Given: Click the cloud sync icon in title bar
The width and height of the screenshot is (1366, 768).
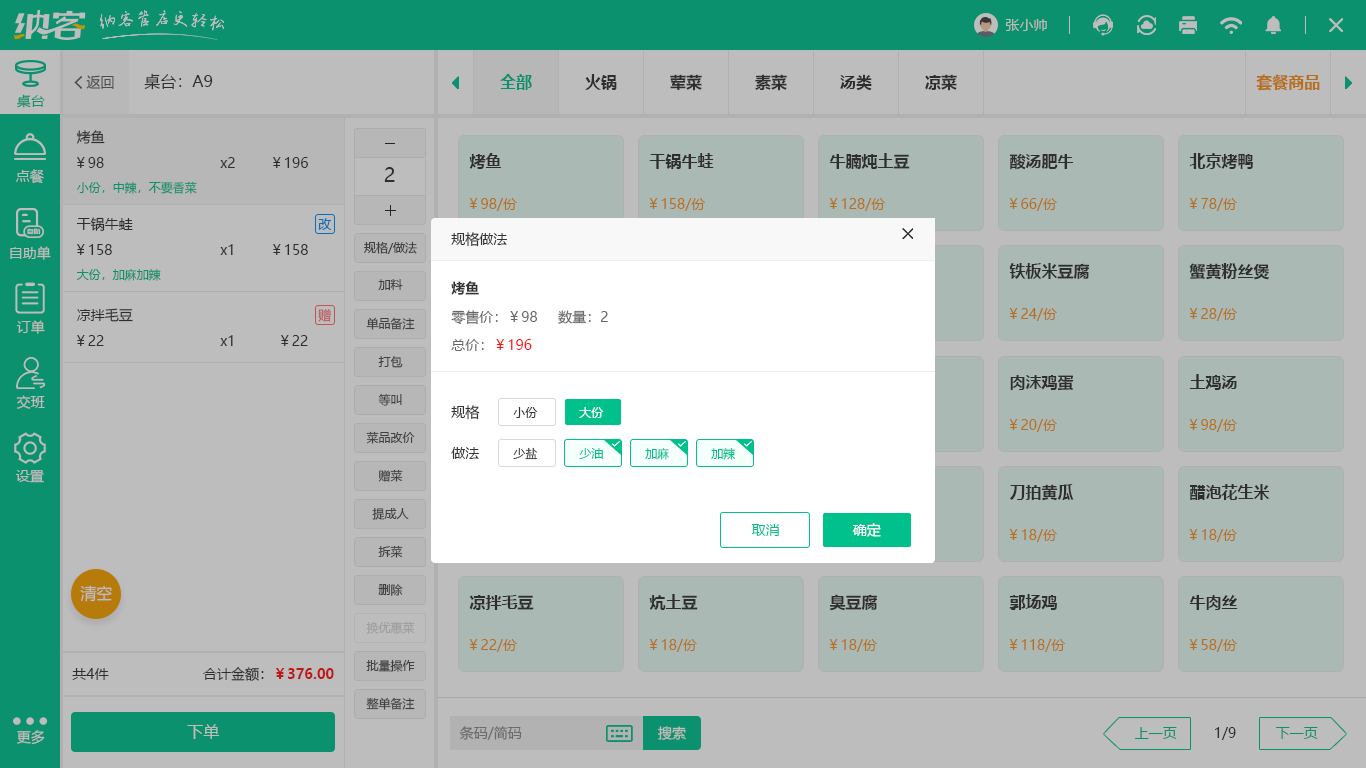Looking at the screenshot, I should (1145, 24).
